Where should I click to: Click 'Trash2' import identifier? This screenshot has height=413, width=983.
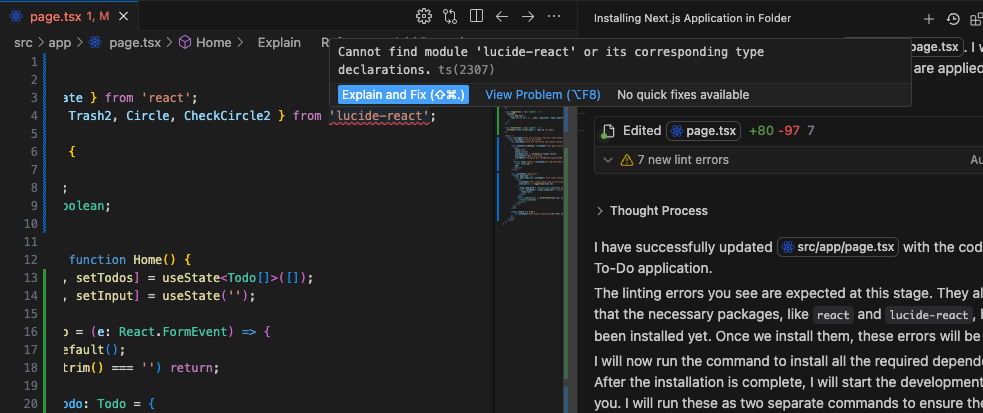pyautogui.click(x=90, y=116)
